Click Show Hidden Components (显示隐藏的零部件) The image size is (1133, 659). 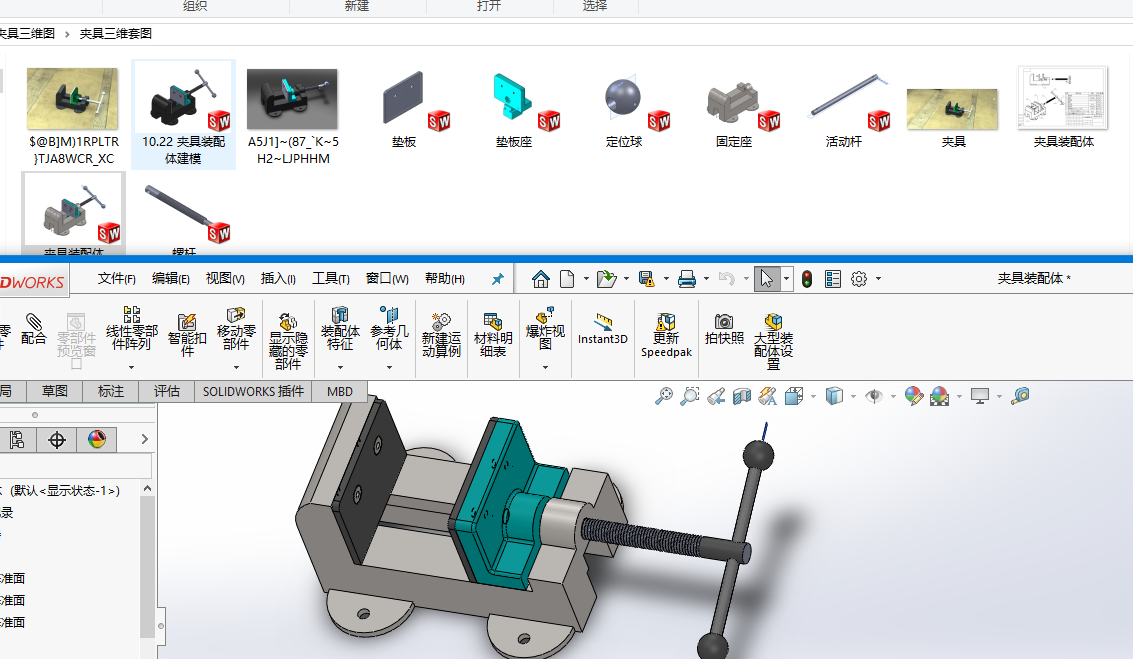point(288,341)
